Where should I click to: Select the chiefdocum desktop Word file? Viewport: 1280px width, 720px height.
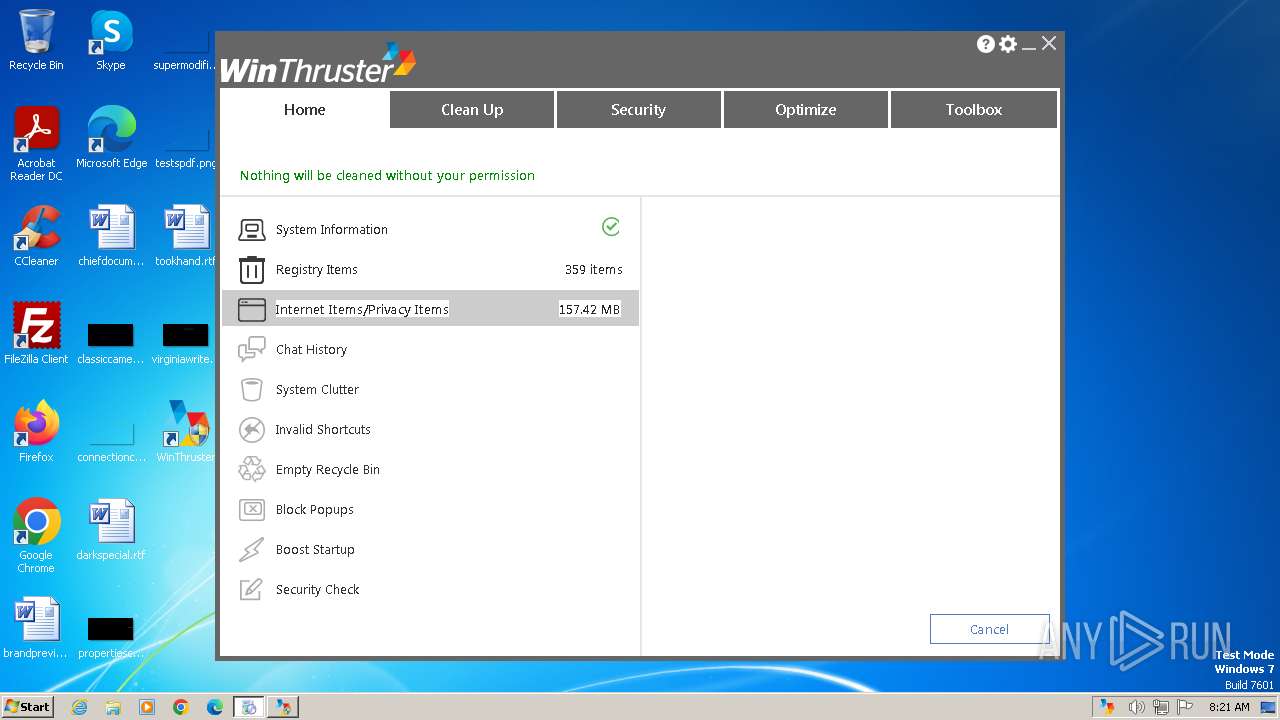coord(111,236)
